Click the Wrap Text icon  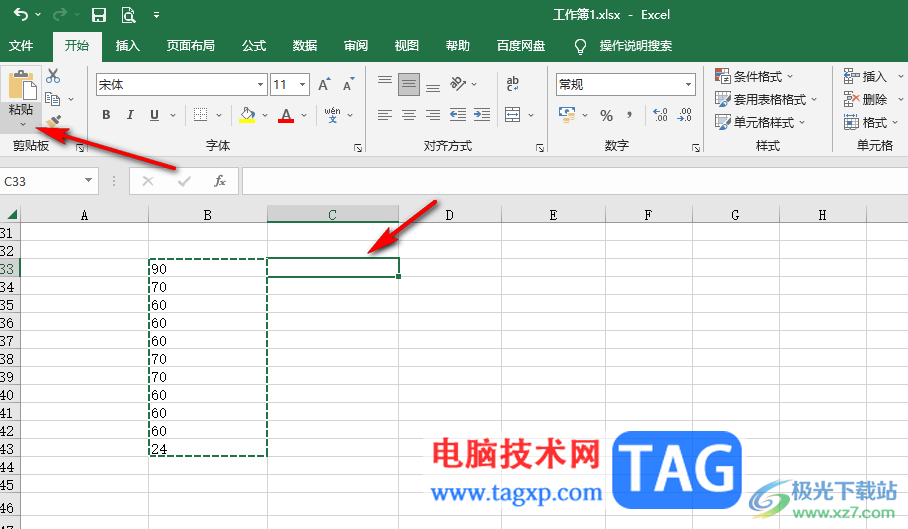tap(512, 84)
